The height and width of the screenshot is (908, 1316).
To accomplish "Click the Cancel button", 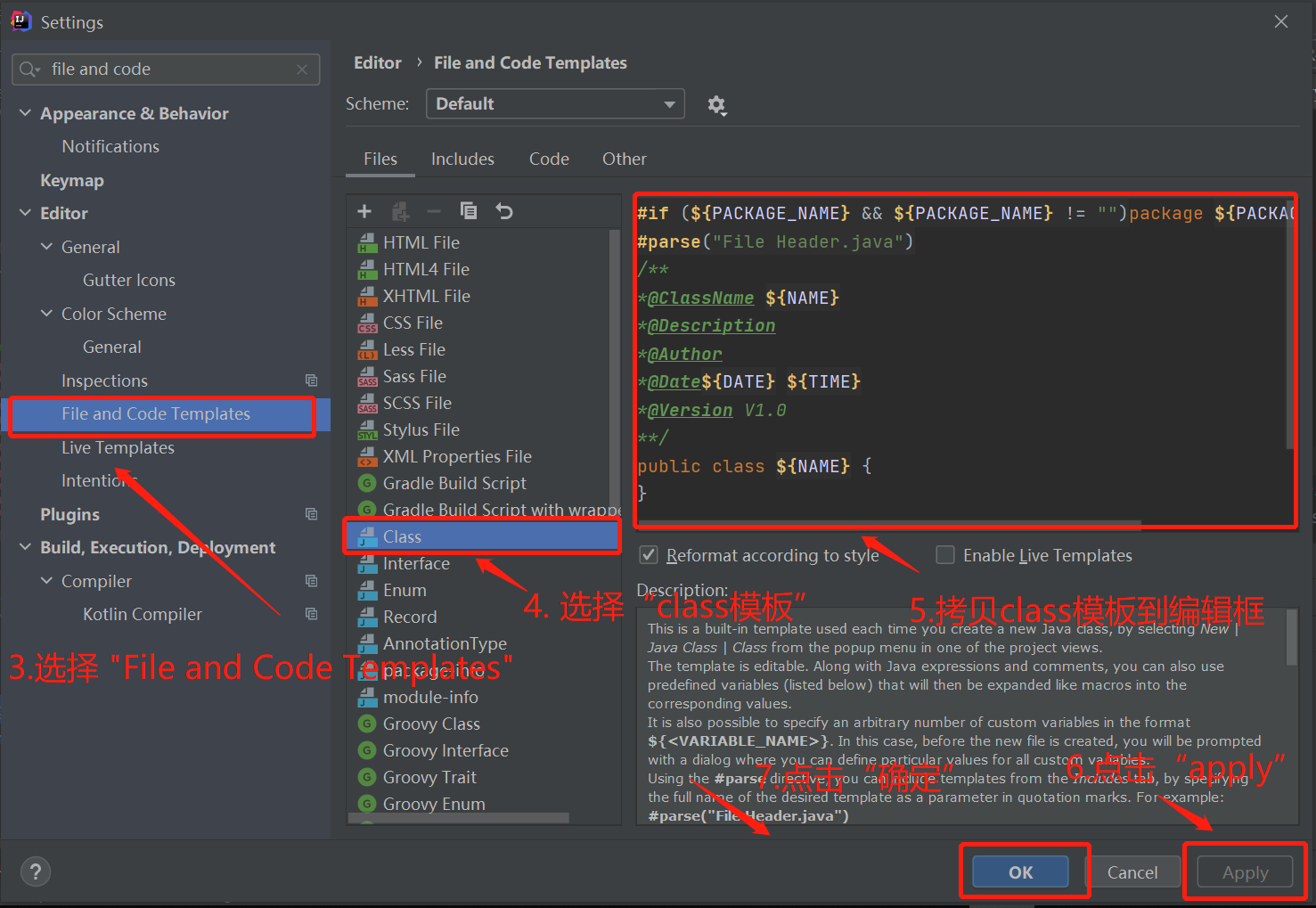I will point(1132,872).
